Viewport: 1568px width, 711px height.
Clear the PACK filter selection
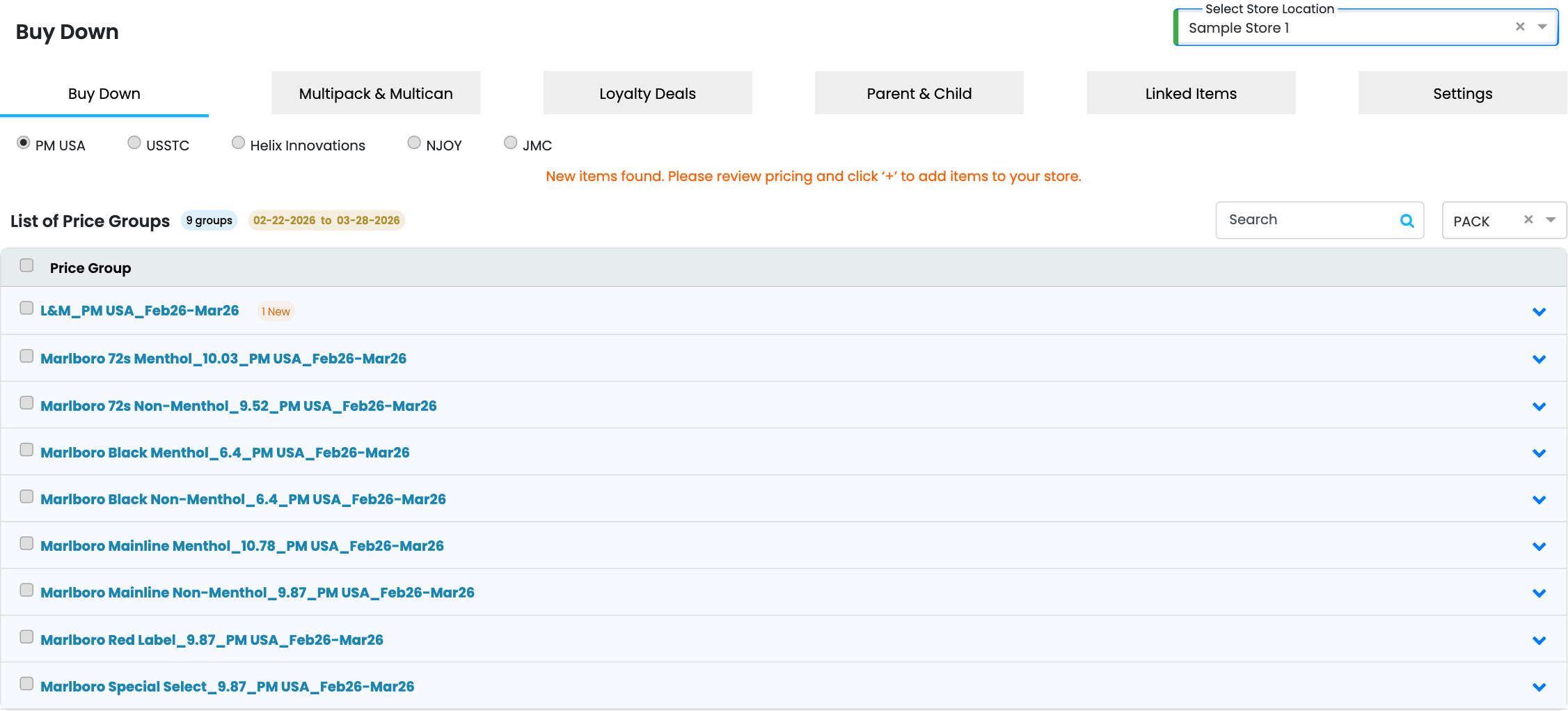1528,219
